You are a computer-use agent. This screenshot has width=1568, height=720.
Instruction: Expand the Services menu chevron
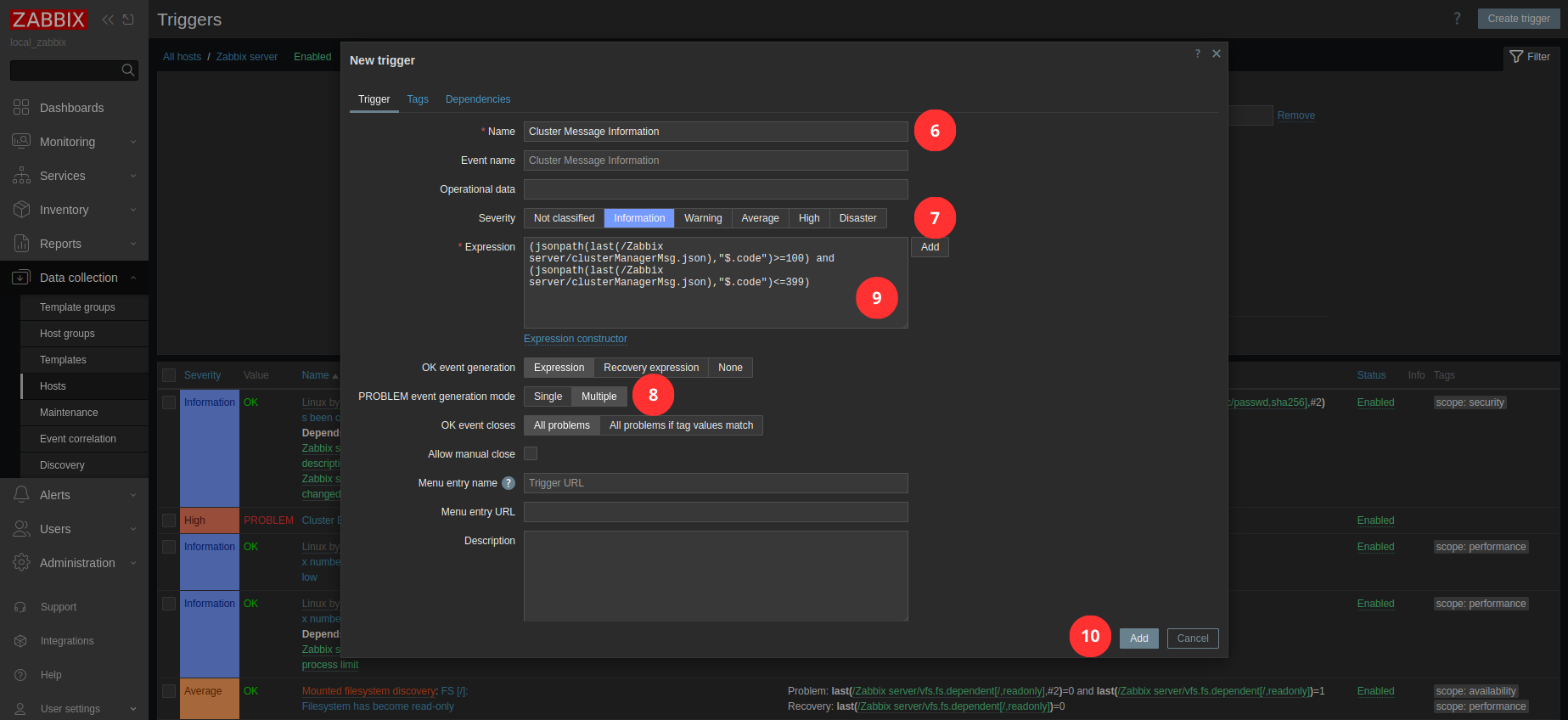pos(133,176)
